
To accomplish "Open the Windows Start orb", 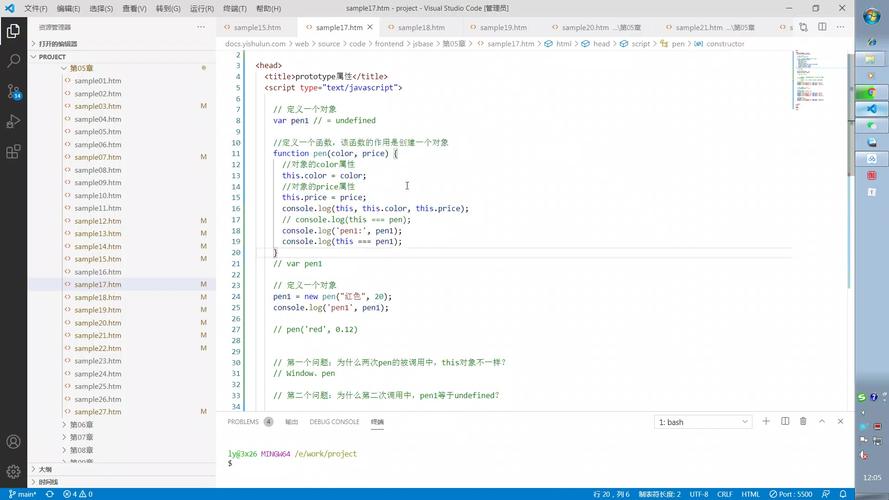I will 871,16.
